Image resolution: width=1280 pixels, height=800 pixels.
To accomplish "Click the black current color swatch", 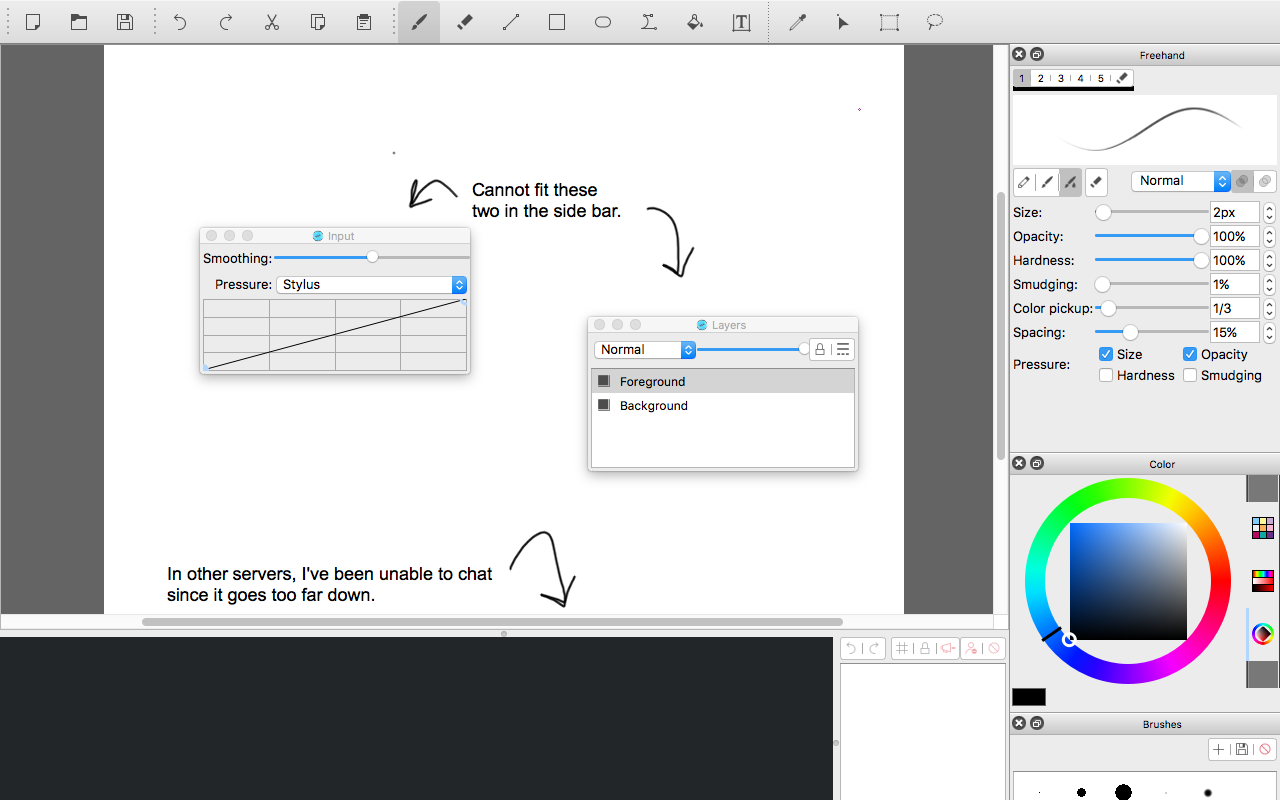I will coord(1029,697).
